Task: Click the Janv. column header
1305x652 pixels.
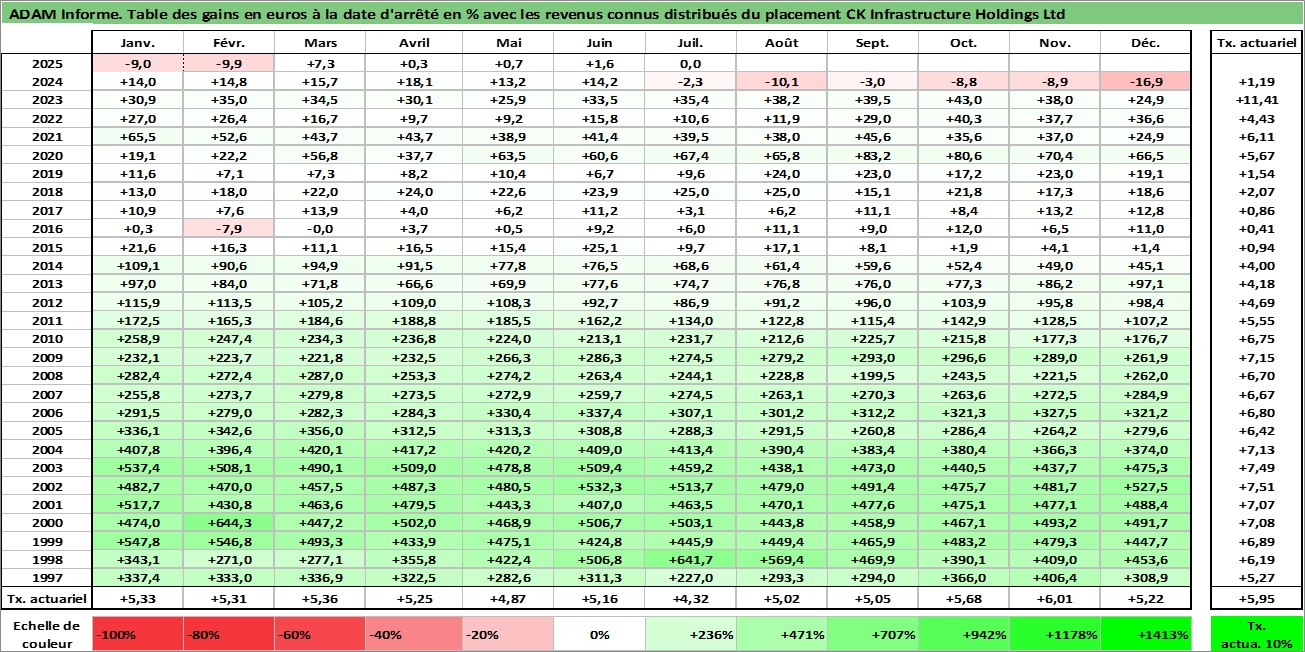Action: click(137, 43)
